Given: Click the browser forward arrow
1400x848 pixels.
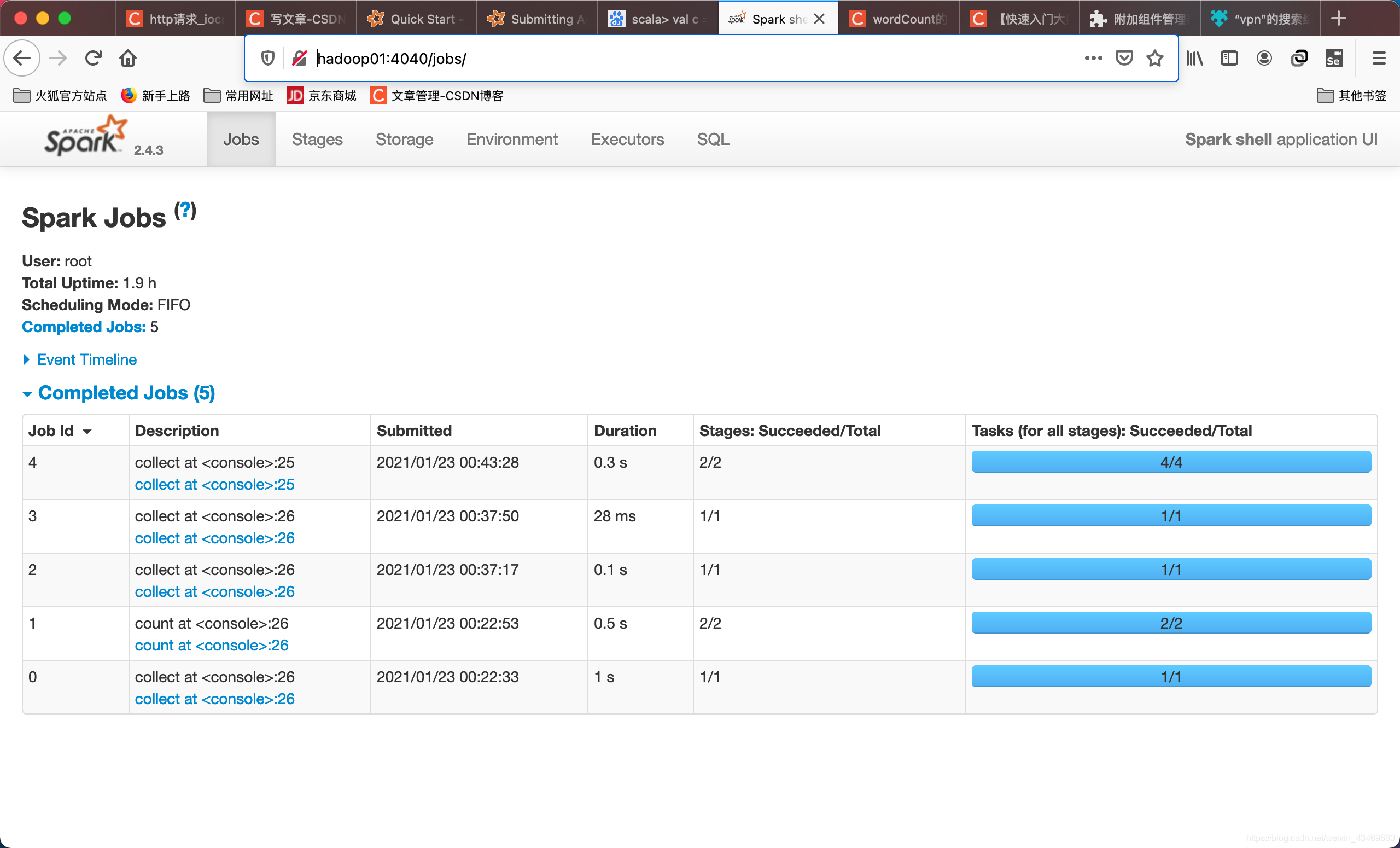Looking at the screenshot, I should pos(58,58).
